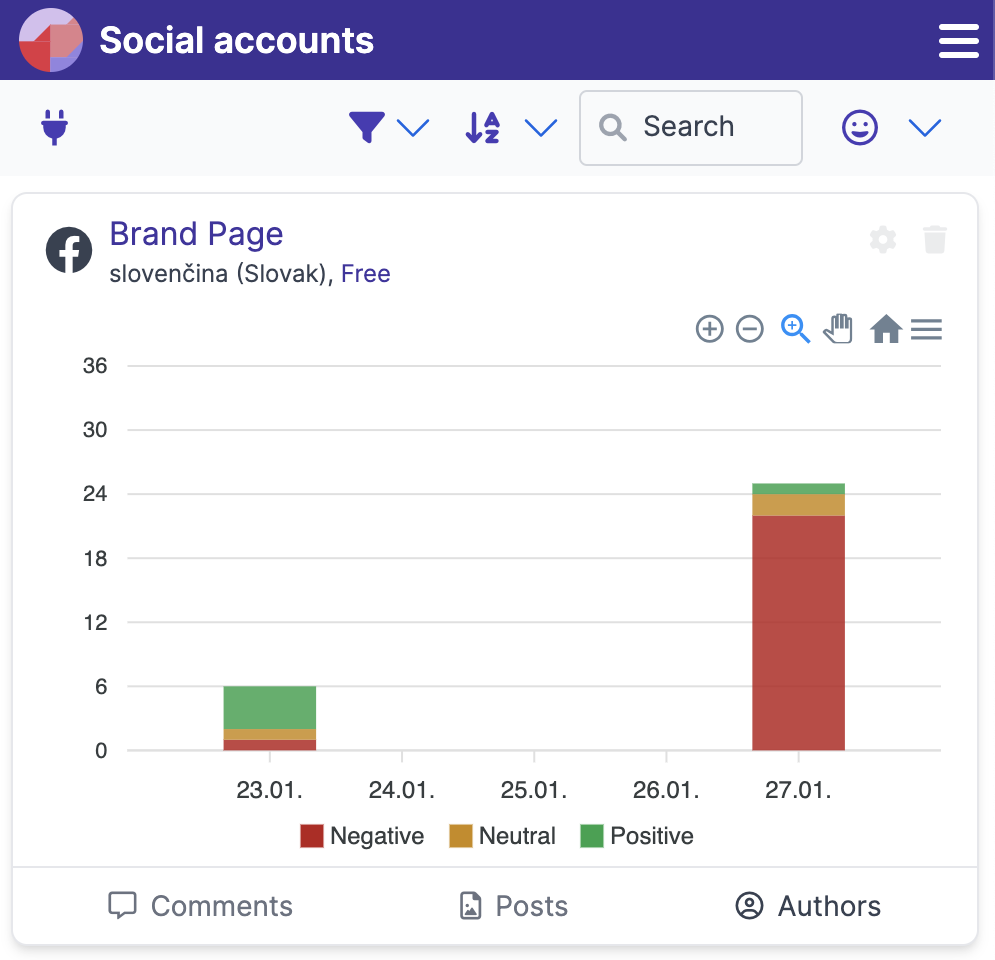Click the Facebook icon of Brand Page

click(x=69, y=250)
